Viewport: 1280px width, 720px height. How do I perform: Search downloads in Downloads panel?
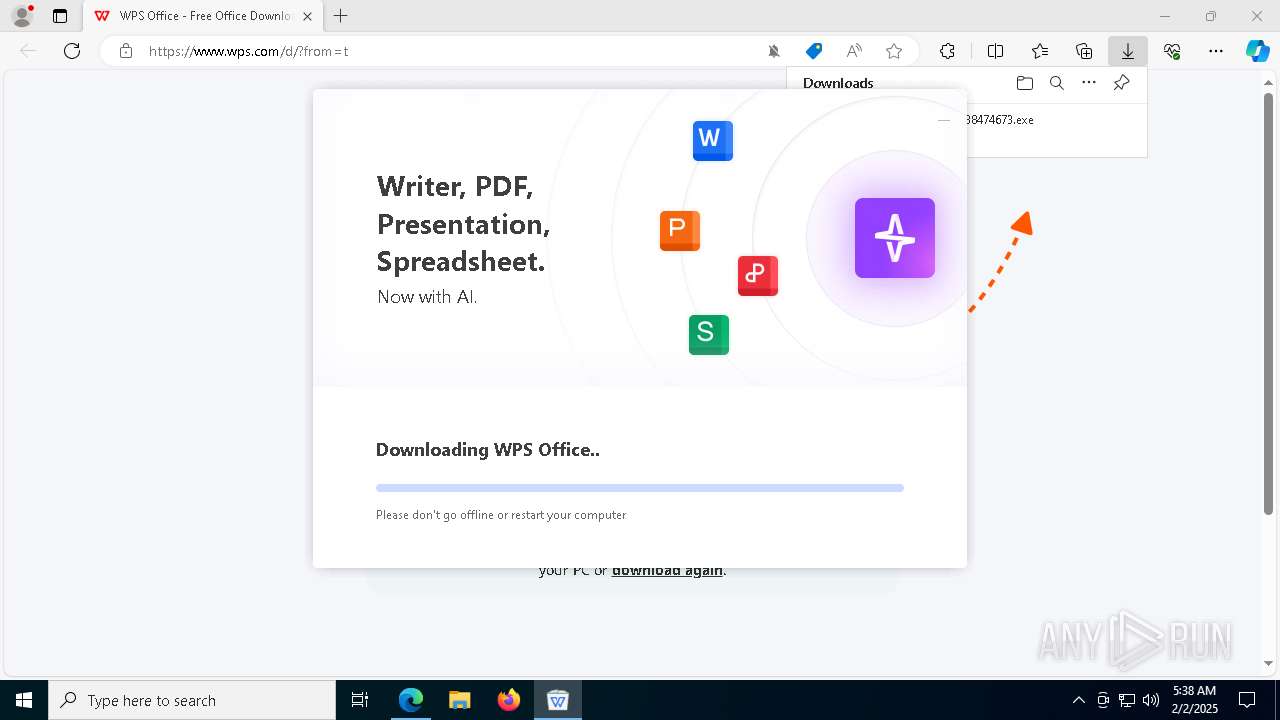point(1057,83)
